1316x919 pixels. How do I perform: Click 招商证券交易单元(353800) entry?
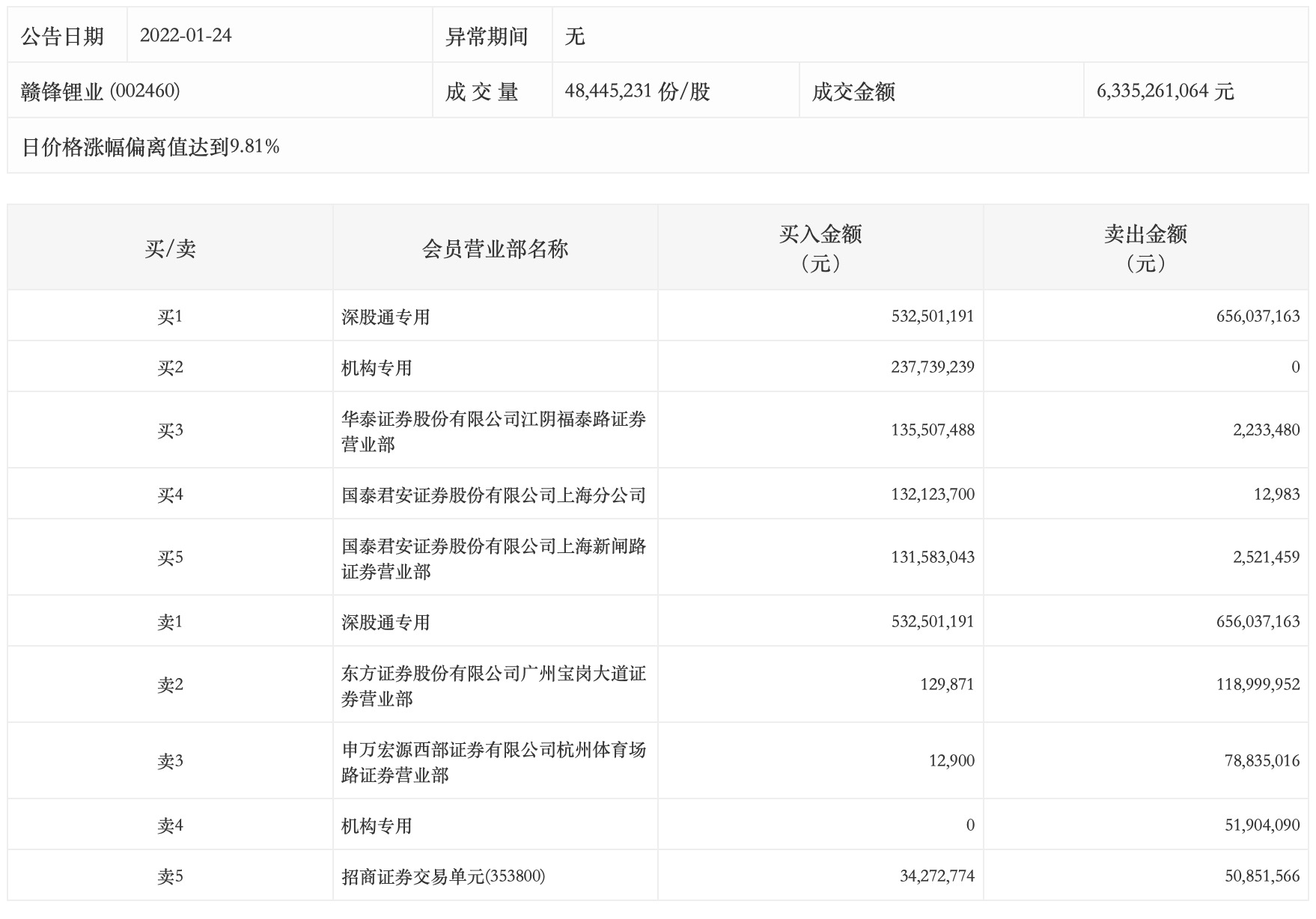pyautogui.click(x=443, y=876)
